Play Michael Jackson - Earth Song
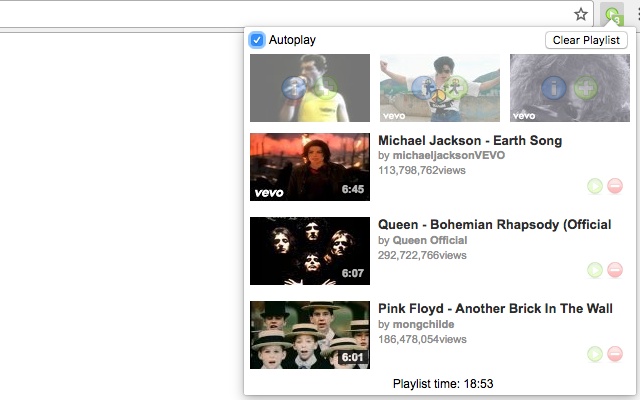 tap(595, 186)
